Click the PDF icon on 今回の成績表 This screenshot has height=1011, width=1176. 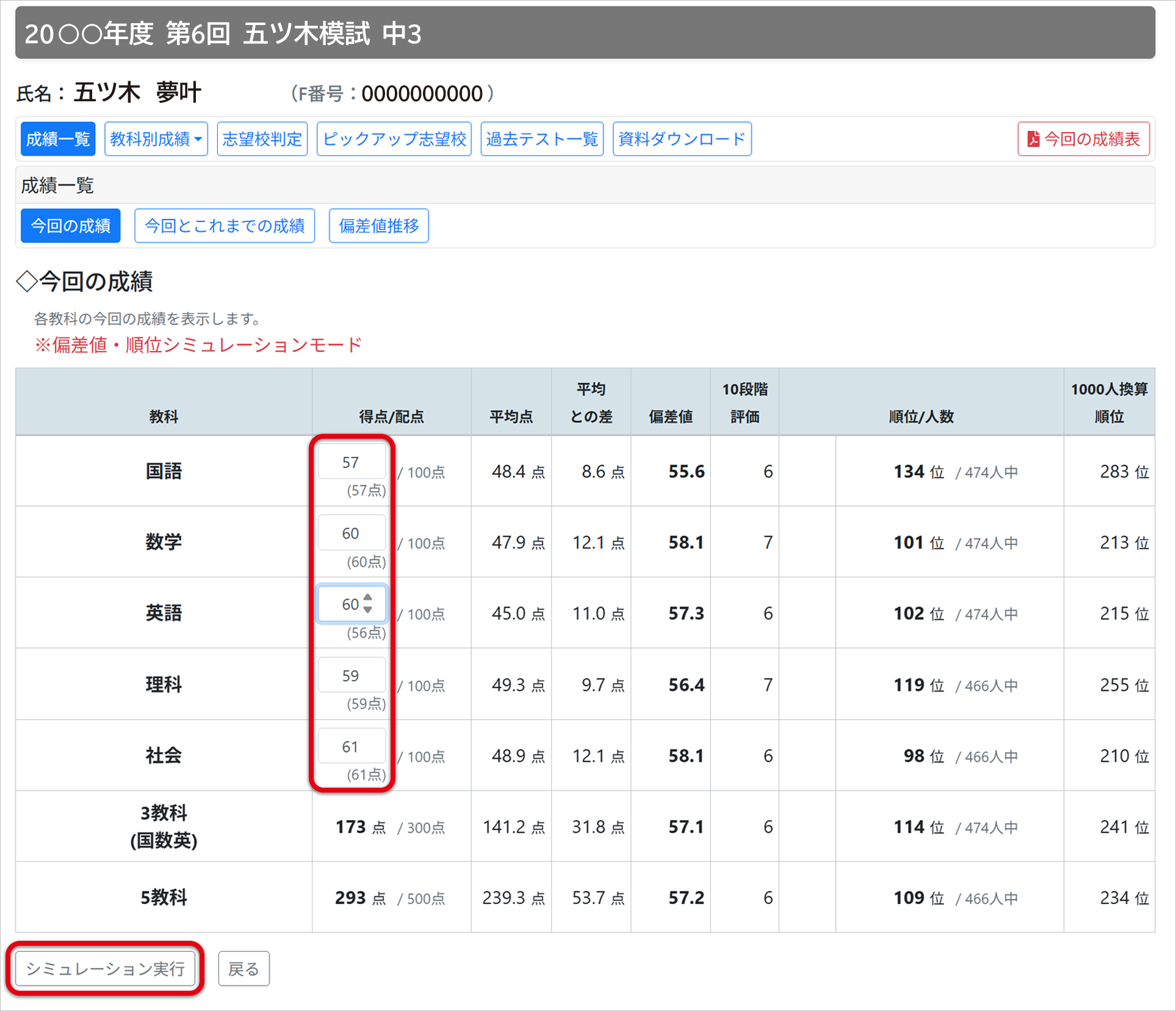[x=1033, y=139]
